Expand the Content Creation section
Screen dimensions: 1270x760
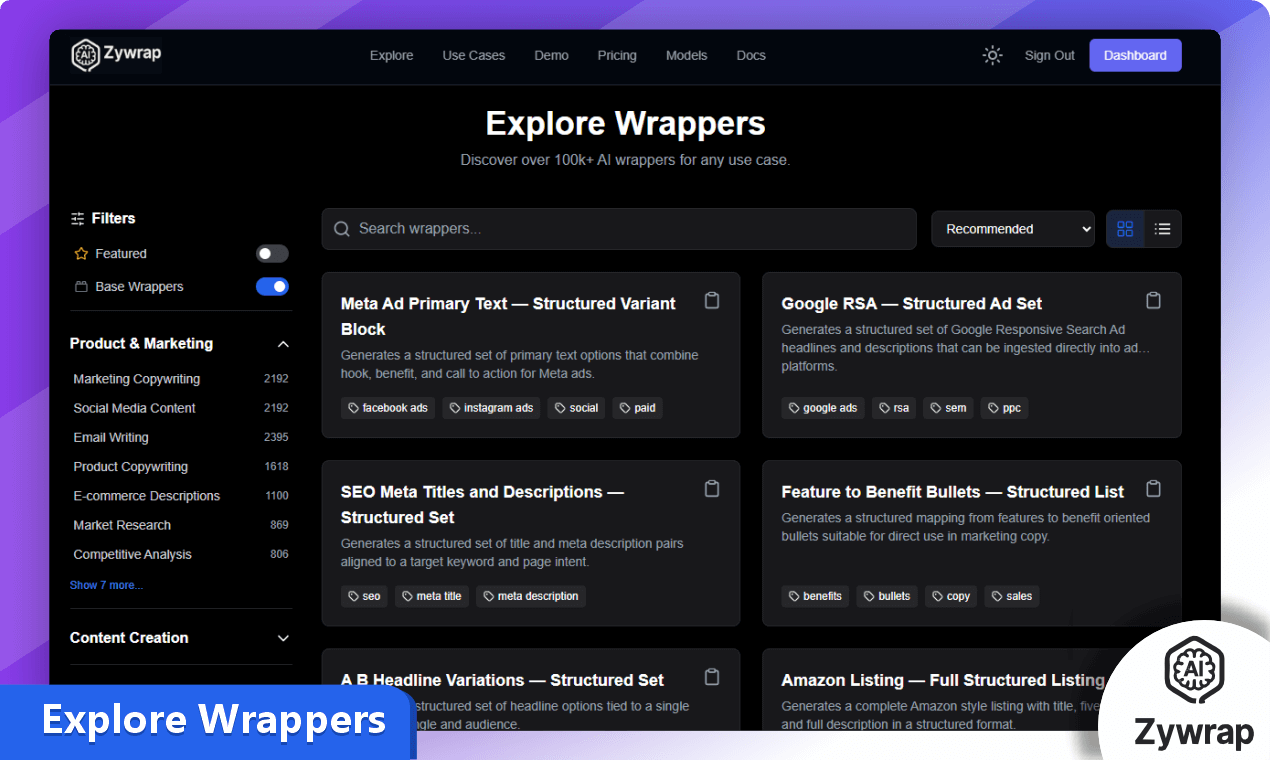tap(283, 637)
